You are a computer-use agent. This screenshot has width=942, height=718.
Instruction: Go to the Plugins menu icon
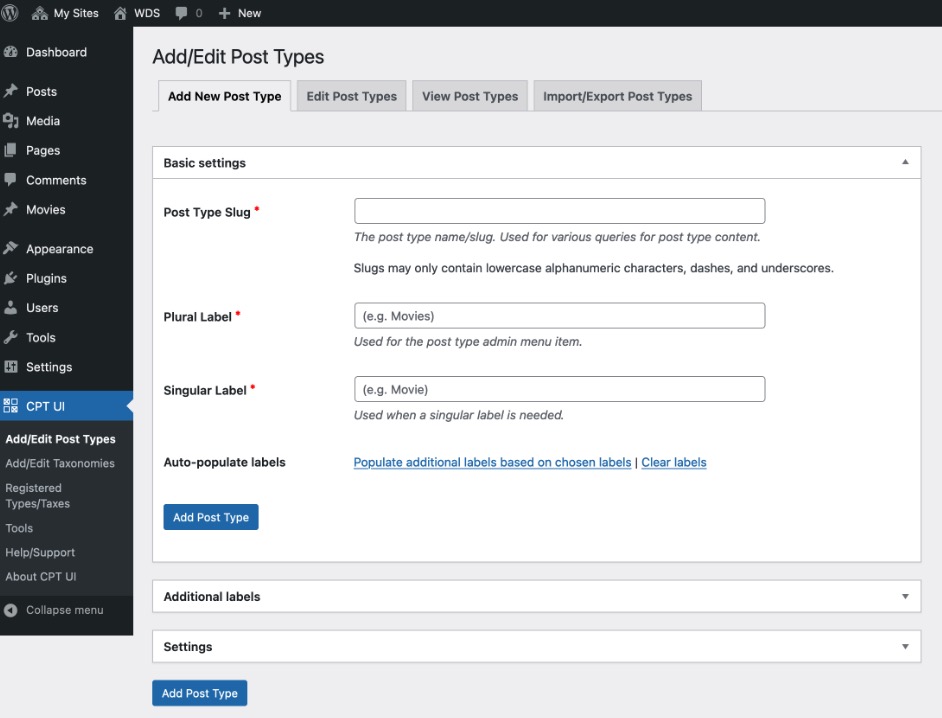[x=11, y=279]
